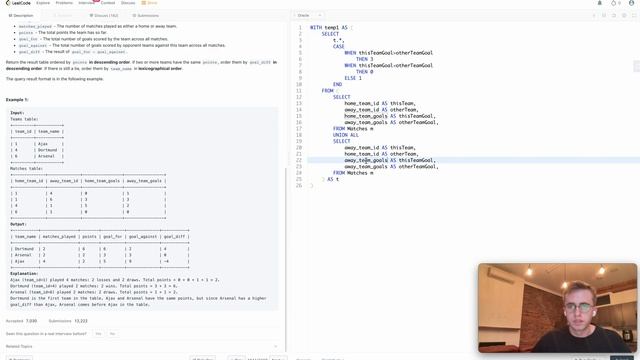Click 'FROM Matches m' on line 24
This screenshot has height=360, width=640.
[353, 173]
